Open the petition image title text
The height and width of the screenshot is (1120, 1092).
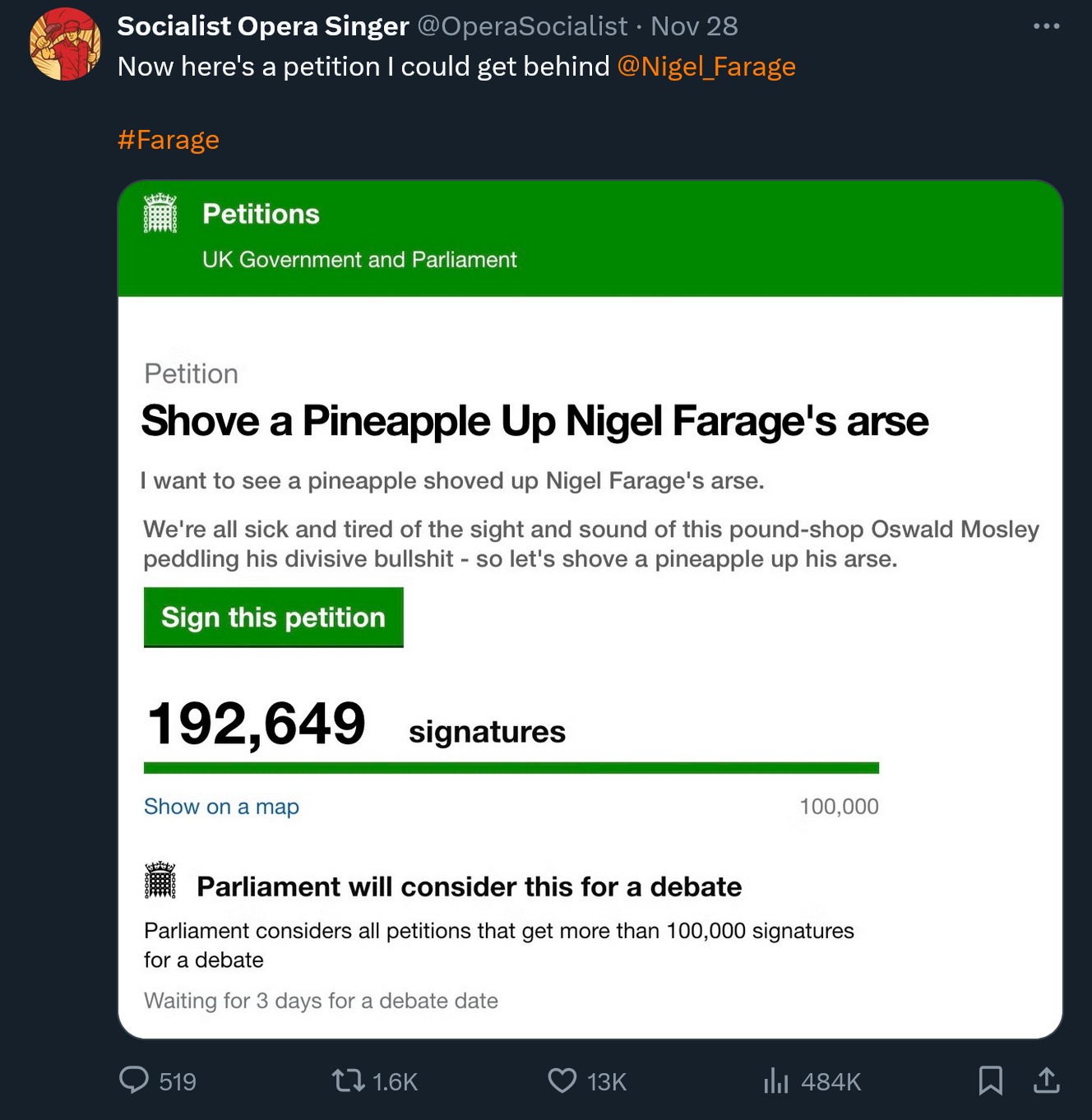coord(534,421)
